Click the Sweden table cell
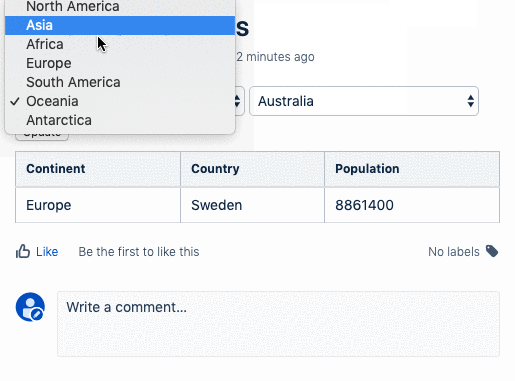The image size is (515, 381). [x=252, y=205]
